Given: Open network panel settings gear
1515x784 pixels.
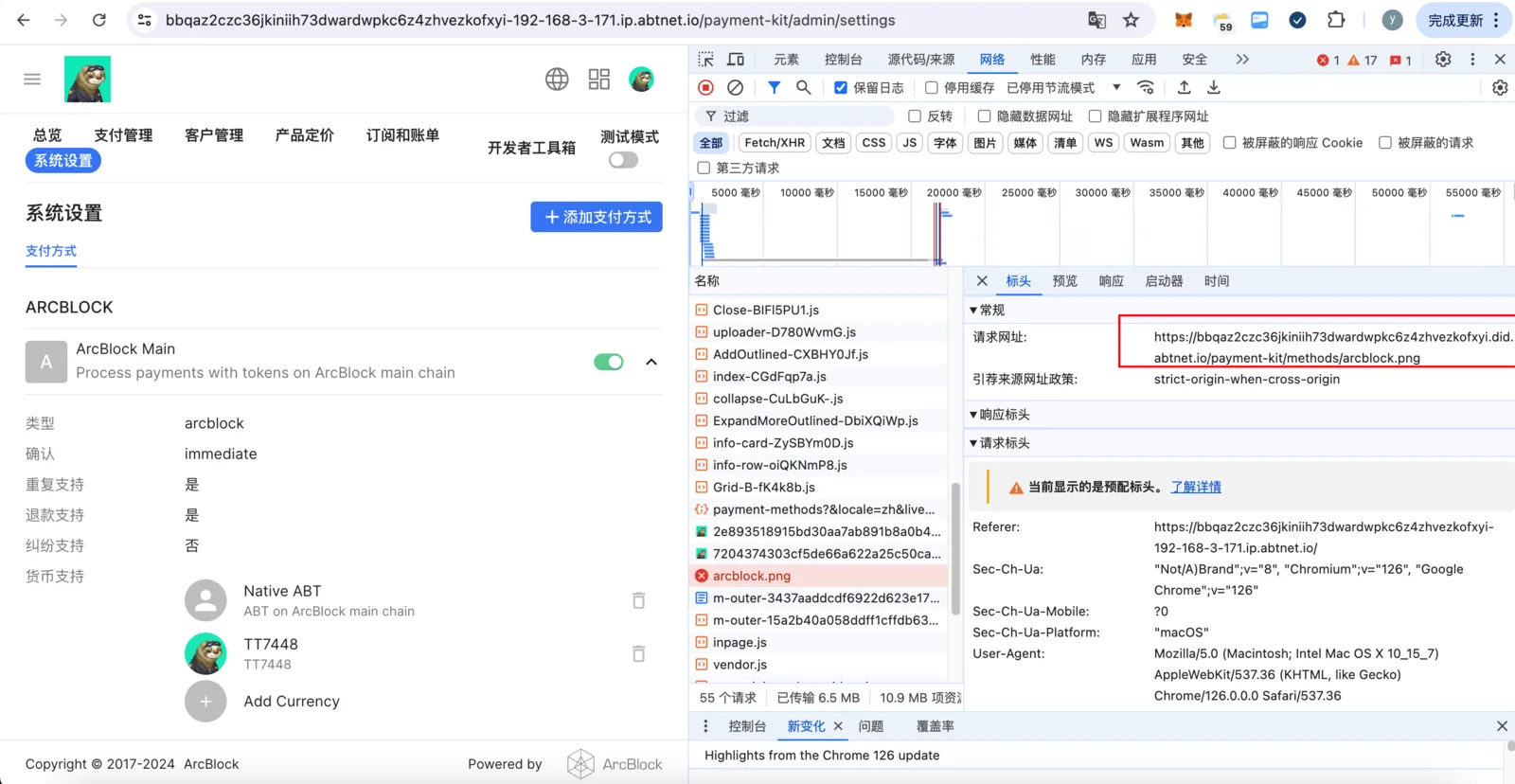Looking at the screenshot, I should coord(1500,88).
